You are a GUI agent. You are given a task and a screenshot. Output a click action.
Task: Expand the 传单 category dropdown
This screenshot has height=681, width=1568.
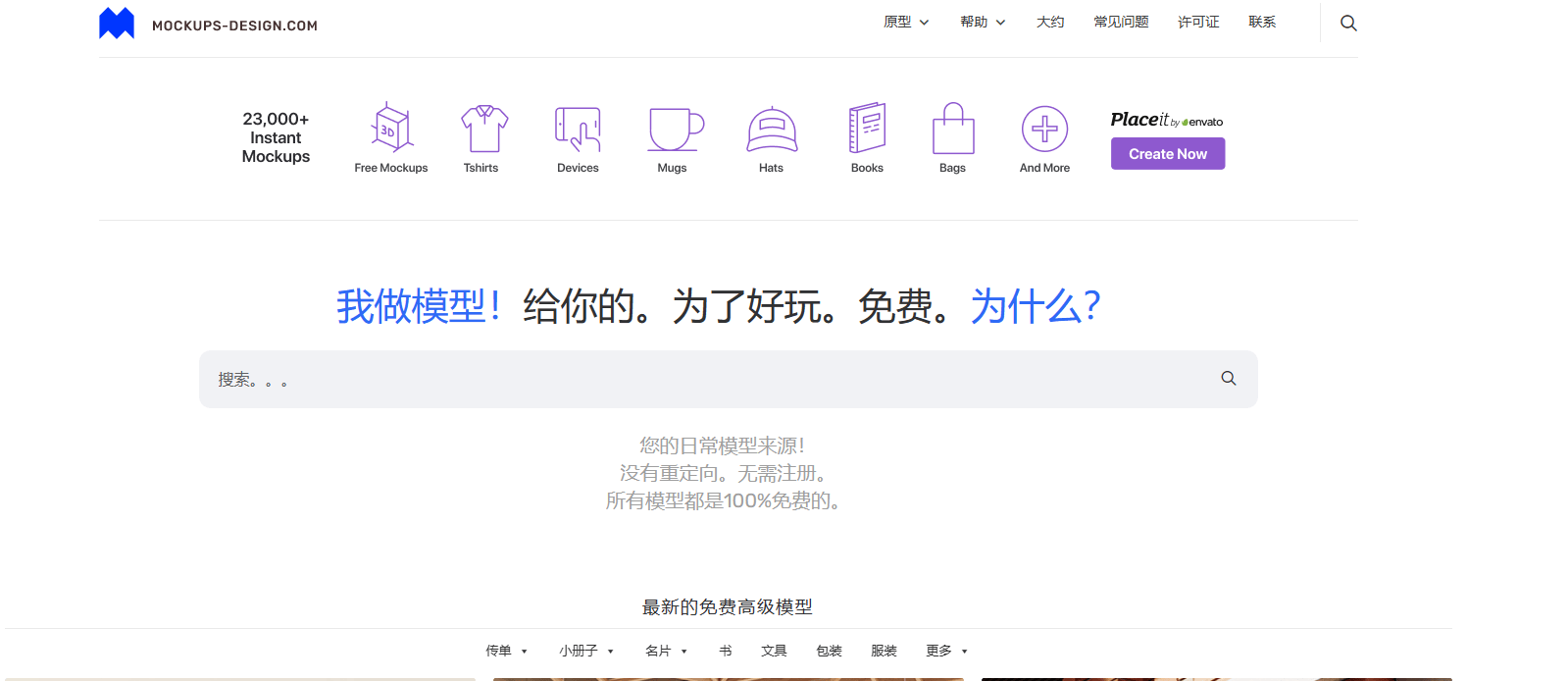click(506, 651)
